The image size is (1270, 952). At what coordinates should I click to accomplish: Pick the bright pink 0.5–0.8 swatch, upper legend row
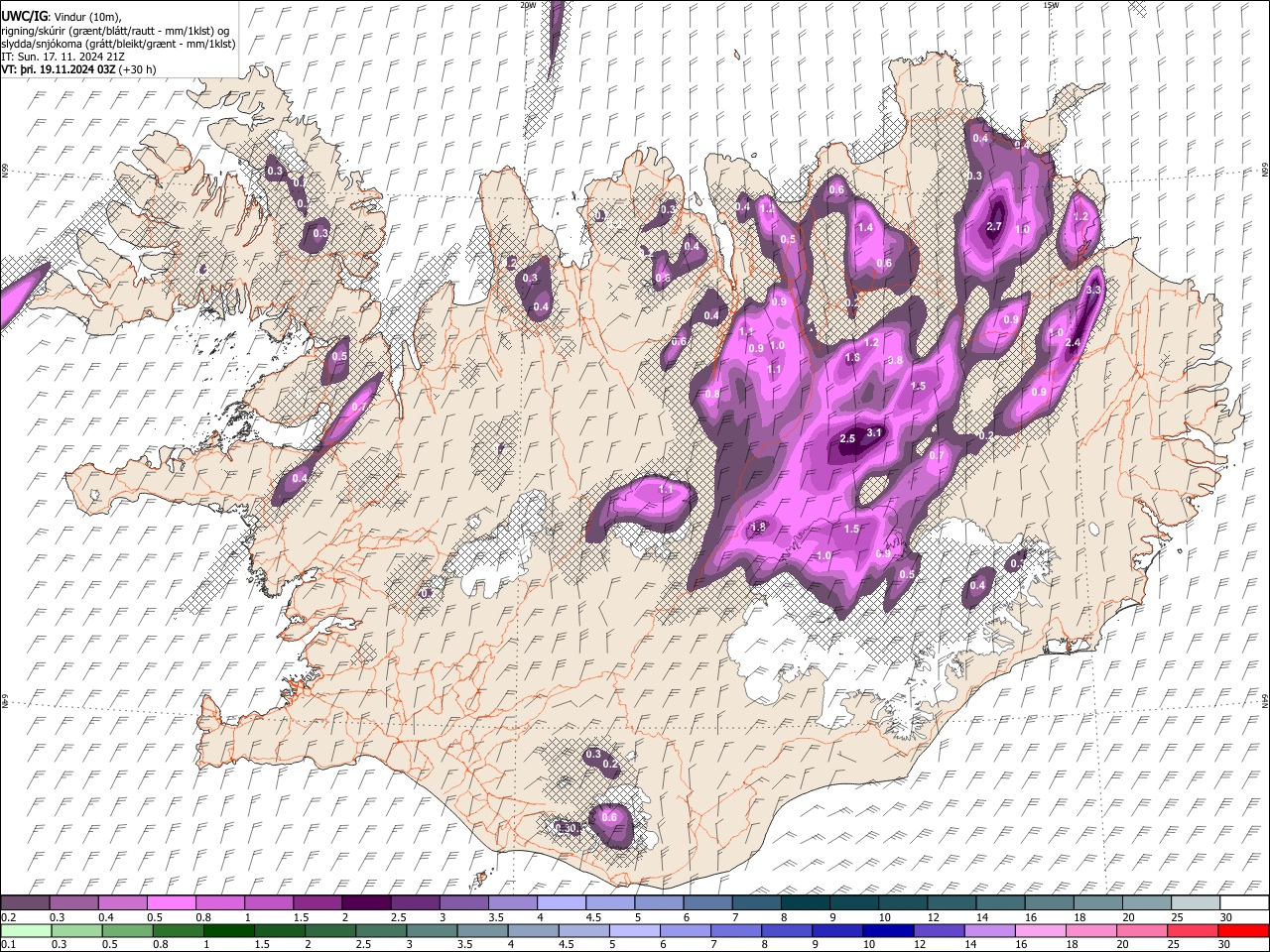172,903
